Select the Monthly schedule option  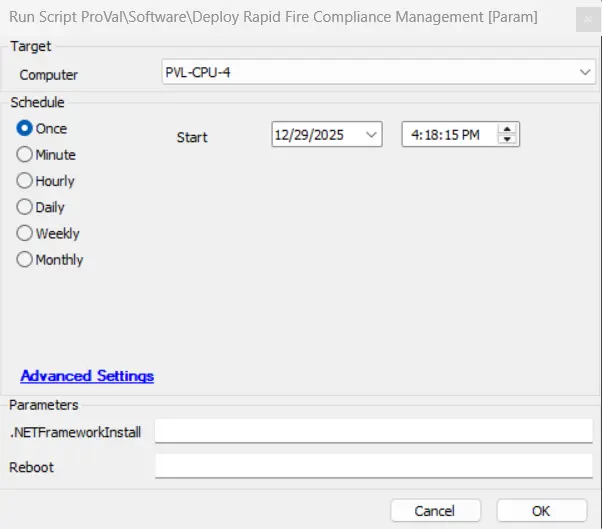coord(25,259)
